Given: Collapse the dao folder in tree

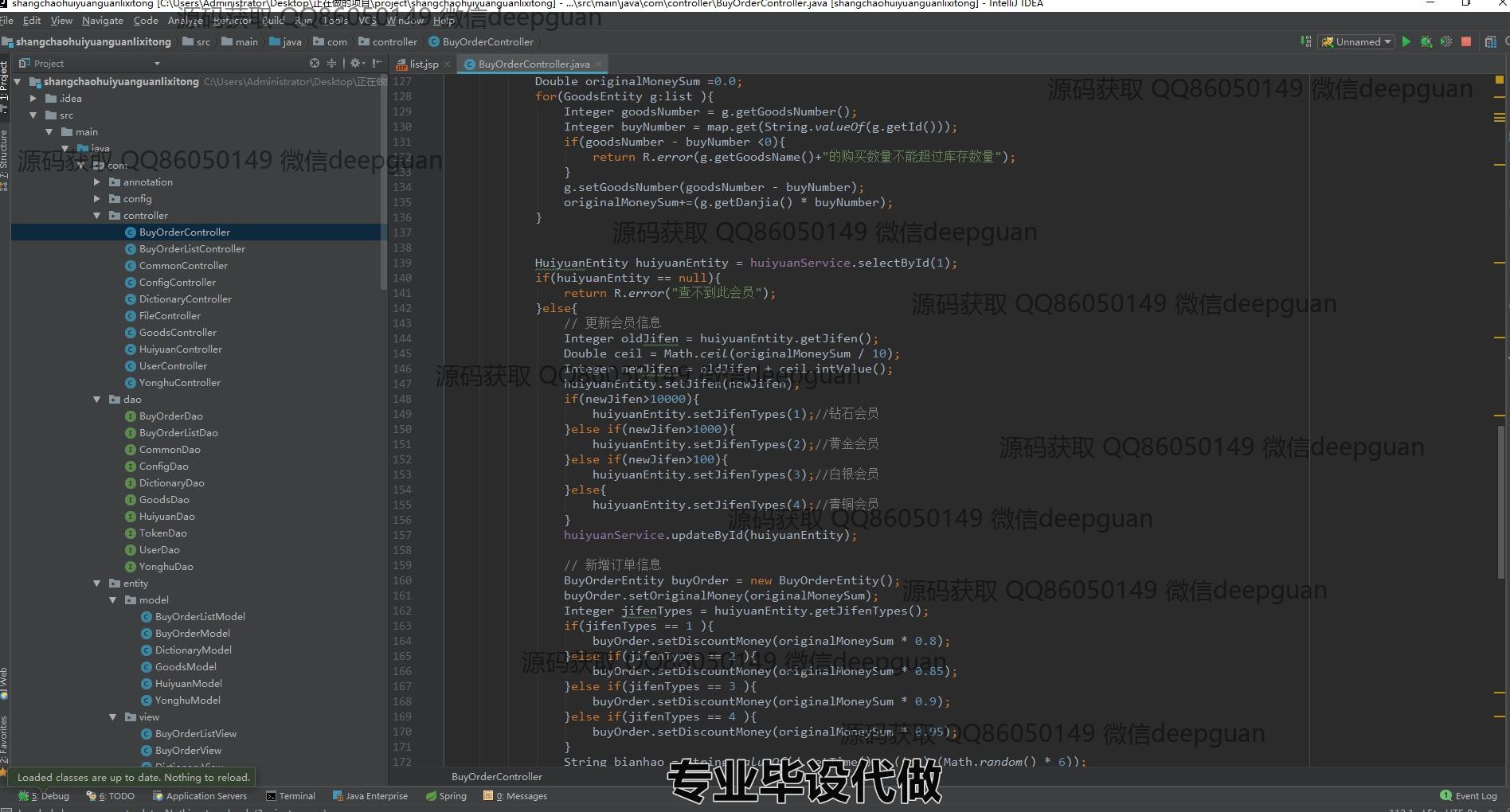Looking at the screenshot, I should coord(97,400).
